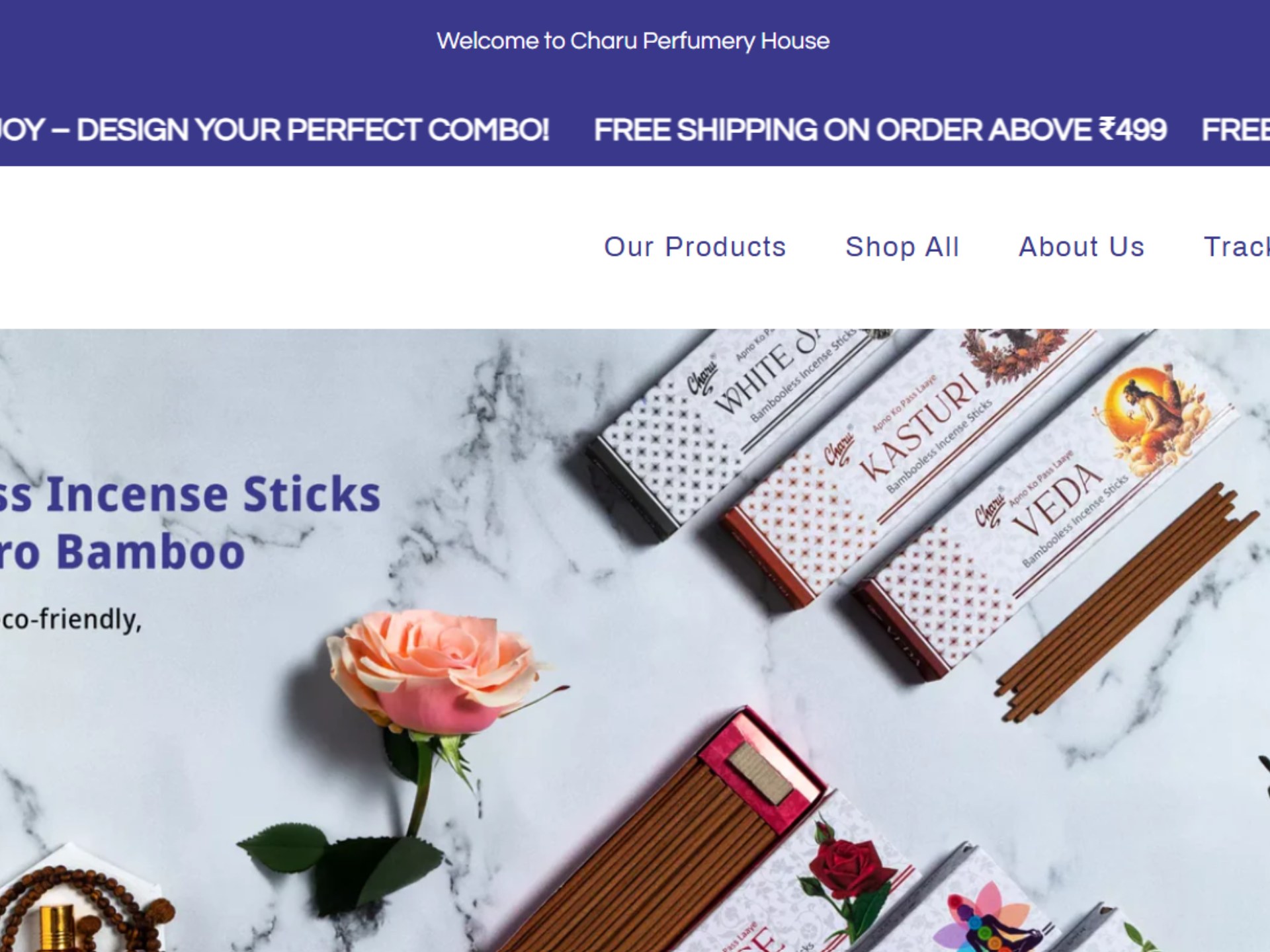The width and height of the screenshot is (1270, 952).
Task: Click the partially visible Track link
Action: (x=1237, y=247)
